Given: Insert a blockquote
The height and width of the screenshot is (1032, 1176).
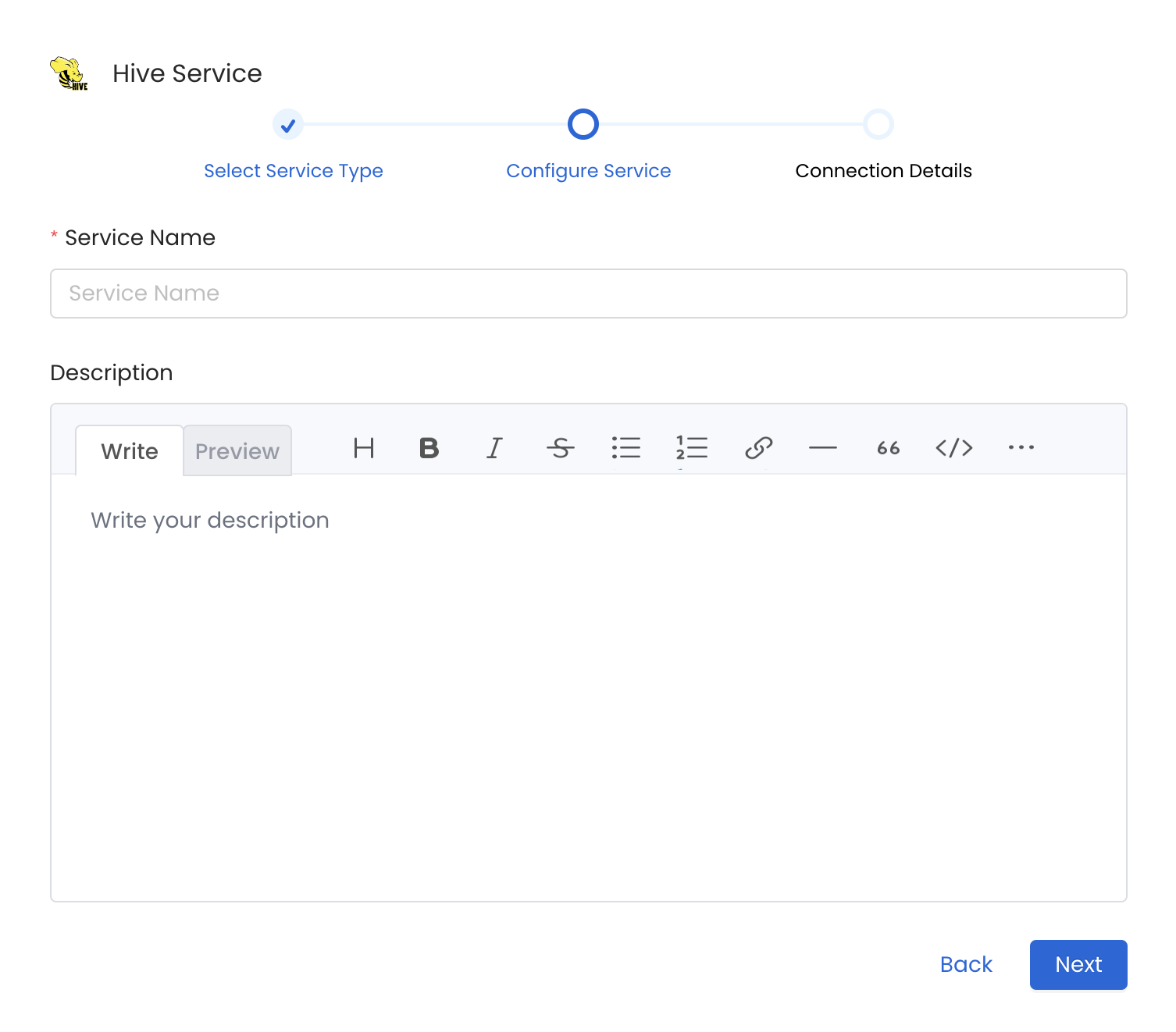Looking at the screenshot, I should pyautogui.click(x=888, y=448).
